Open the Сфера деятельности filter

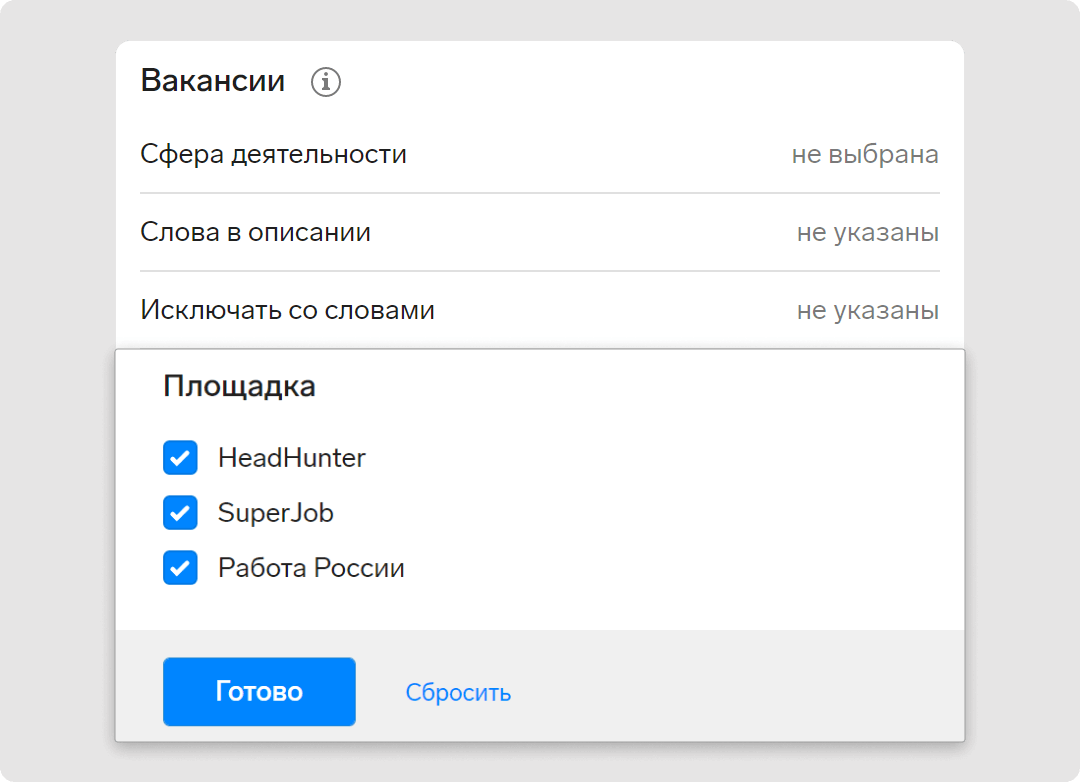click(273, 155)
